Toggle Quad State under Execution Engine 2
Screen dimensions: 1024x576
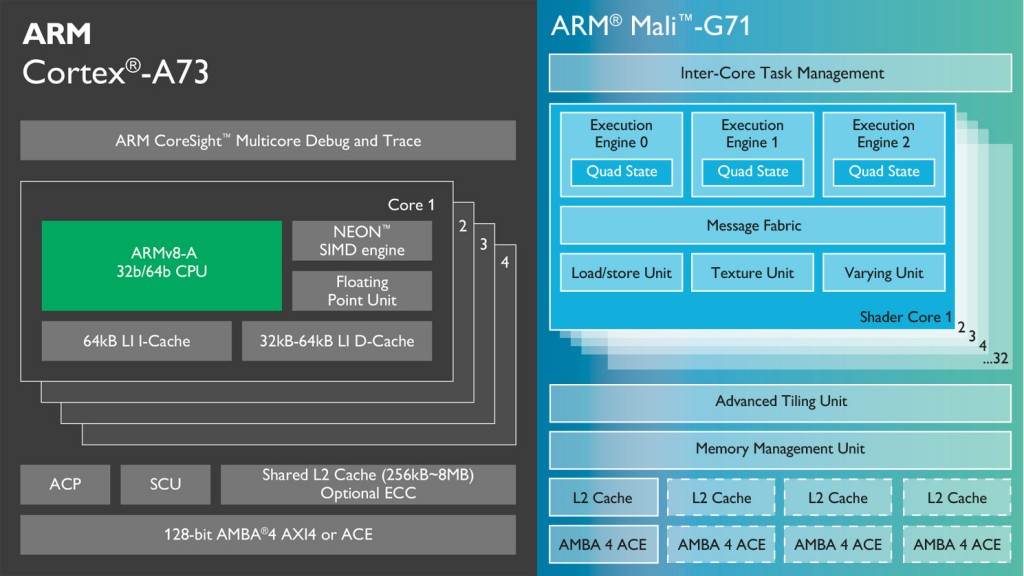[883, 172]
